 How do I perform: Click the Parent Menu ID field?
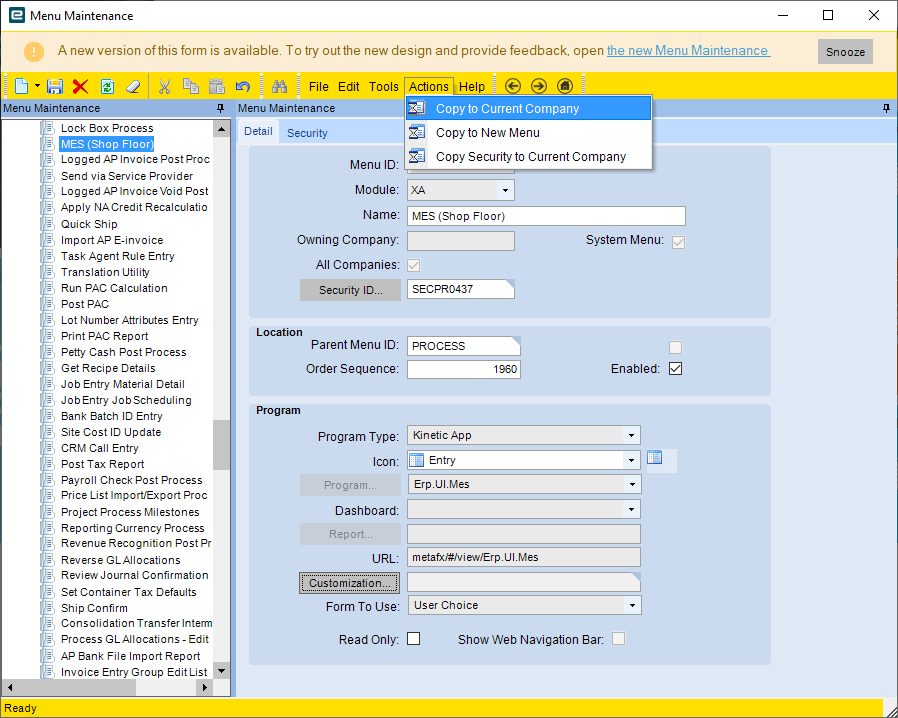[464, 346]
